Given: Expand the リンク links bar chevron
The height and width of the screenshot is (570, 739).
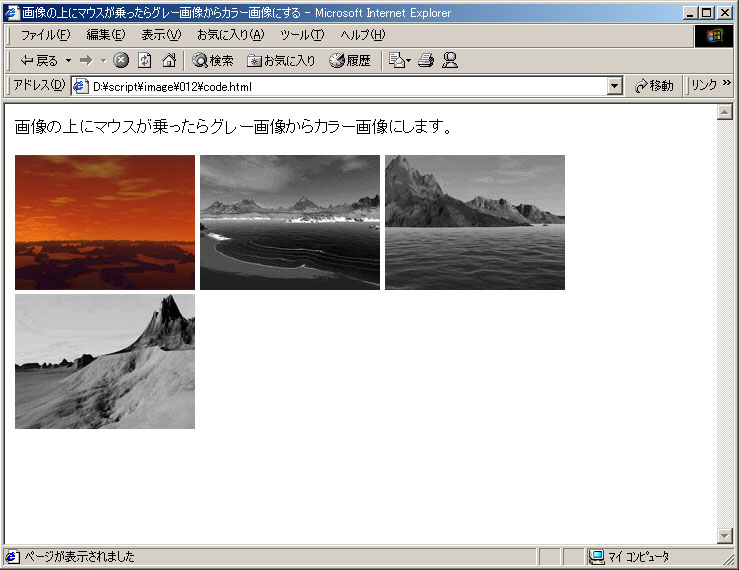Looking at the screenshot, I should (x=726, y=83).
